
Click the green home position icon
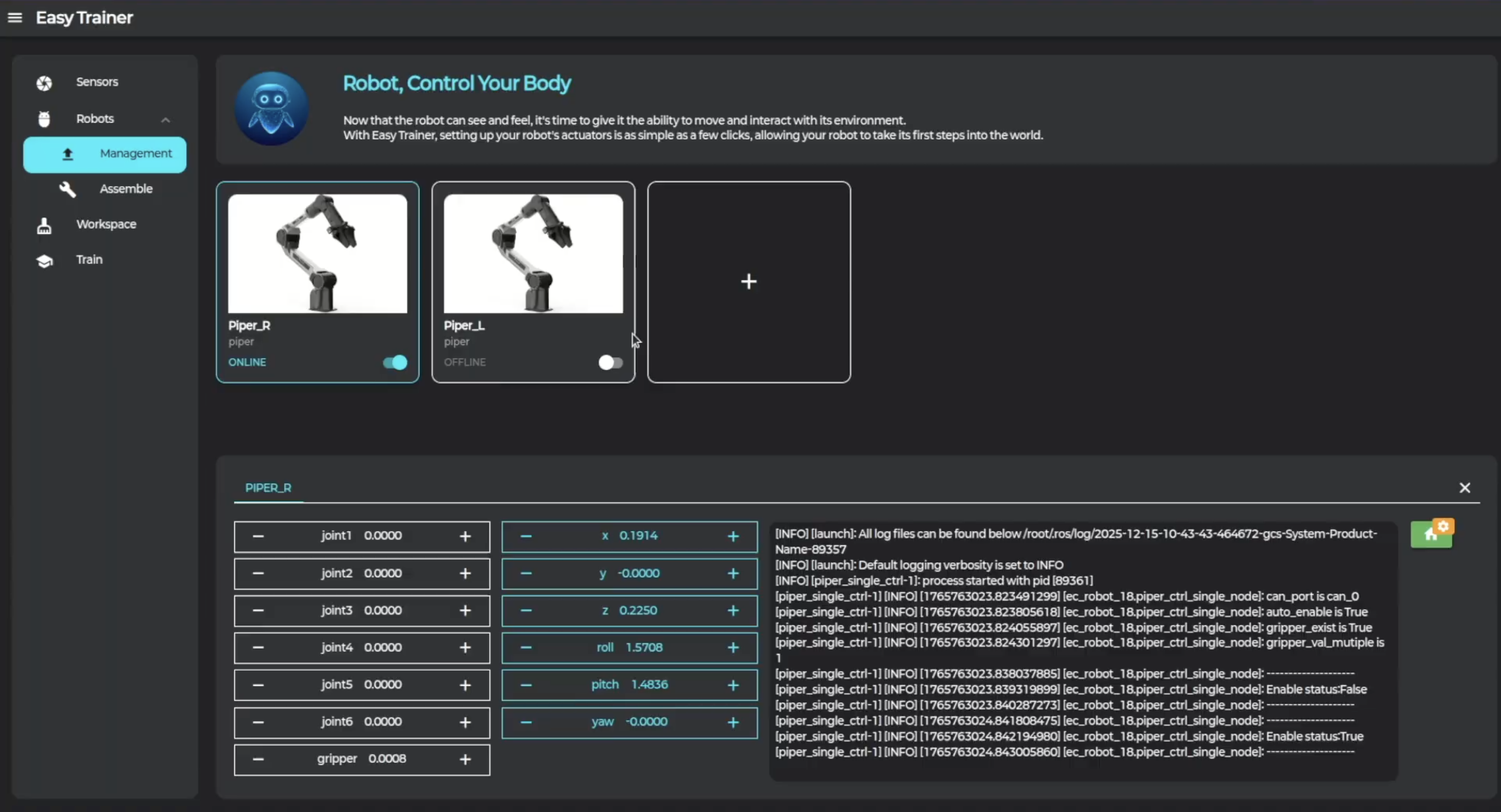click(1432, 534)
